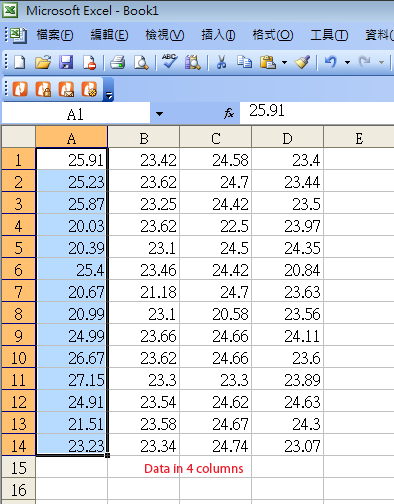The height and width of the screenshot is (504, 394).
Task: Click the Excel workbook icon in menu bar
Action: 18,35
